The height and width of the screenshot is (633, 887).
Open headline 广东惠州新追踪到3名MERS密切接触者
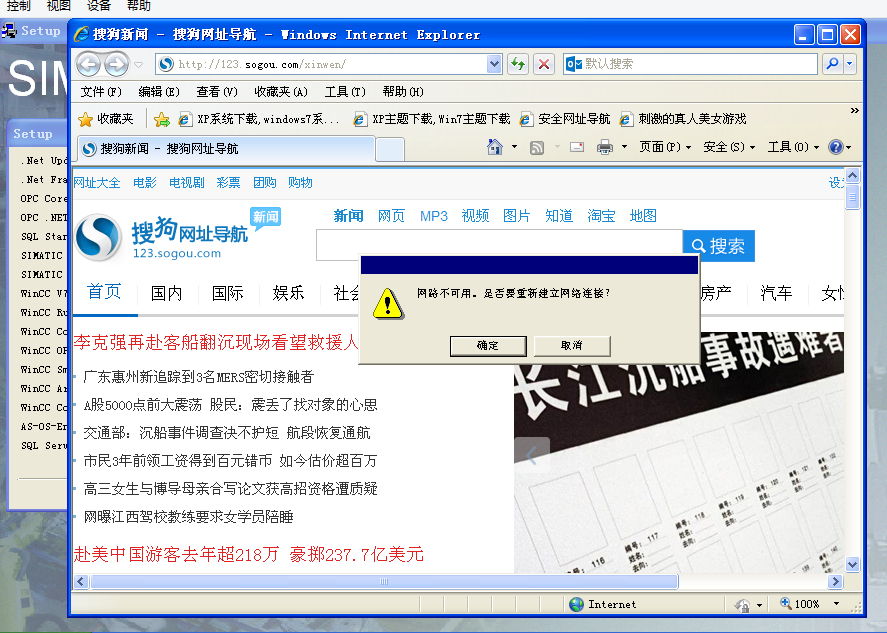(199, 377)
